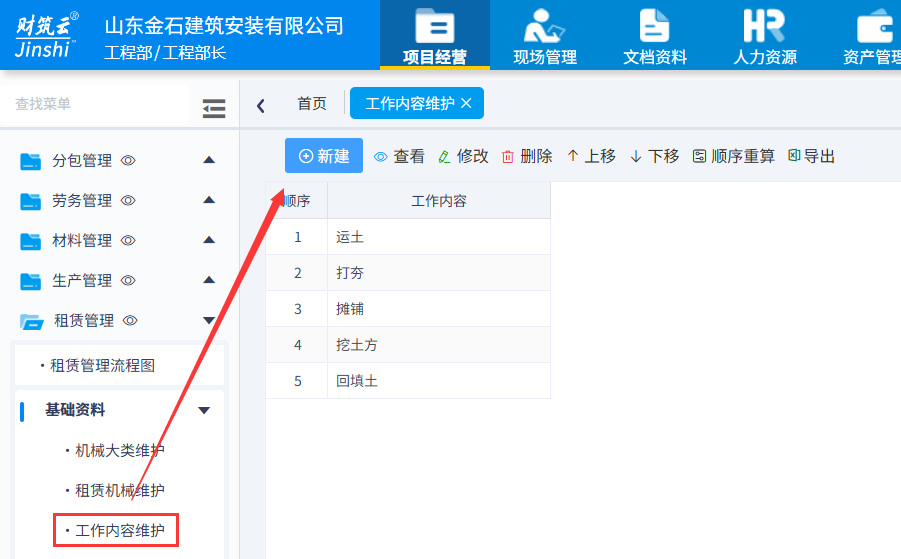Click the 下移 toolbar button
The width and height of the screenshot is (901, 559).
(x=654, y=156)
